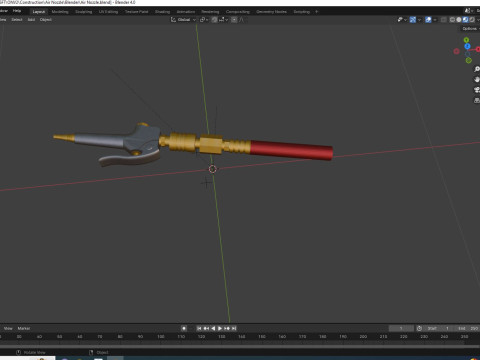The height and width of the screenshot is (360, 480).
Task: Expand the overlays options dropdown arrow
Action: [435, 20]
